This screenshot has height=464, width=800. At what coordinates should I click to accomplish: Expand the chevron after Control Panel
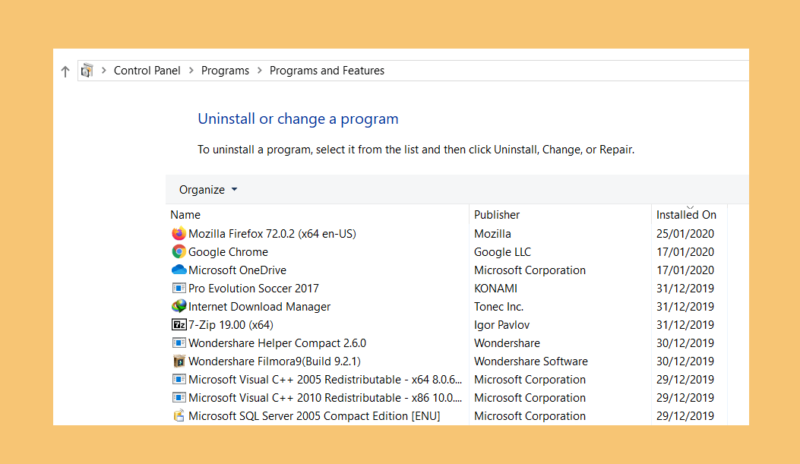(191, 70)
